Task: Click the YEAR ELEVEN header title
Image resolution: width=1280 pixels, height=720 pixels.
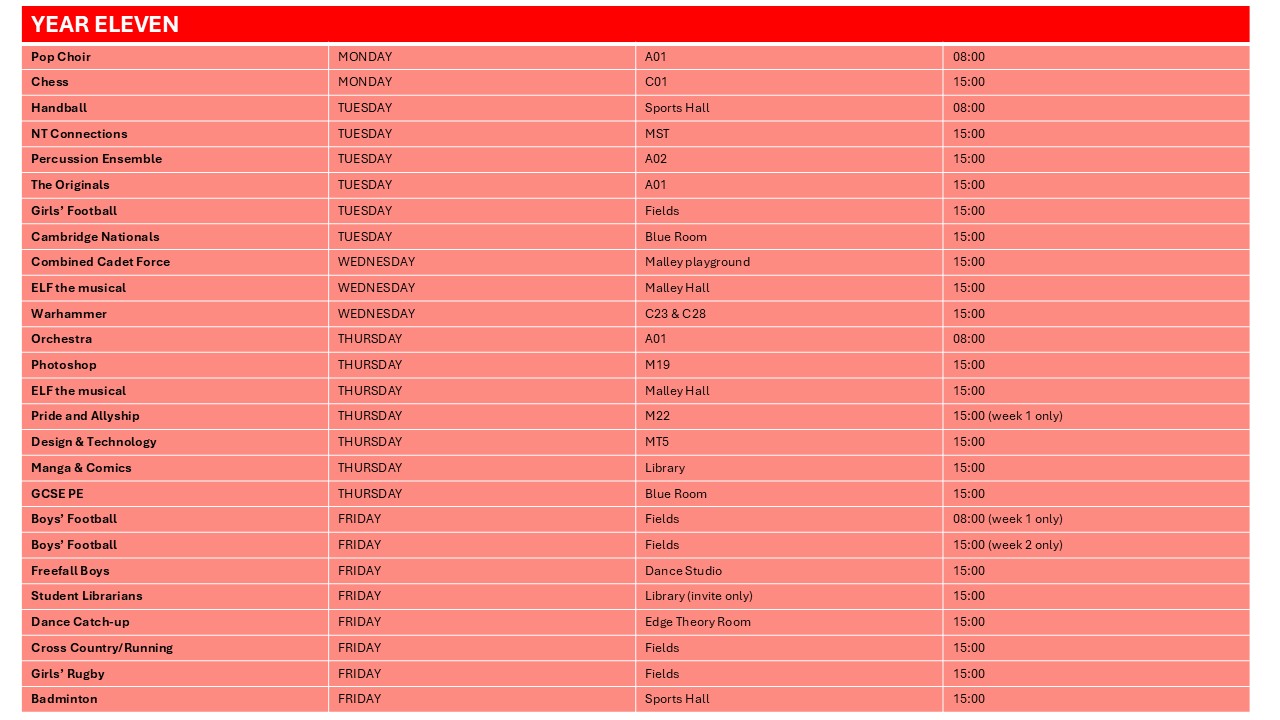Action: pyautogui.click(x=105, y=25)
